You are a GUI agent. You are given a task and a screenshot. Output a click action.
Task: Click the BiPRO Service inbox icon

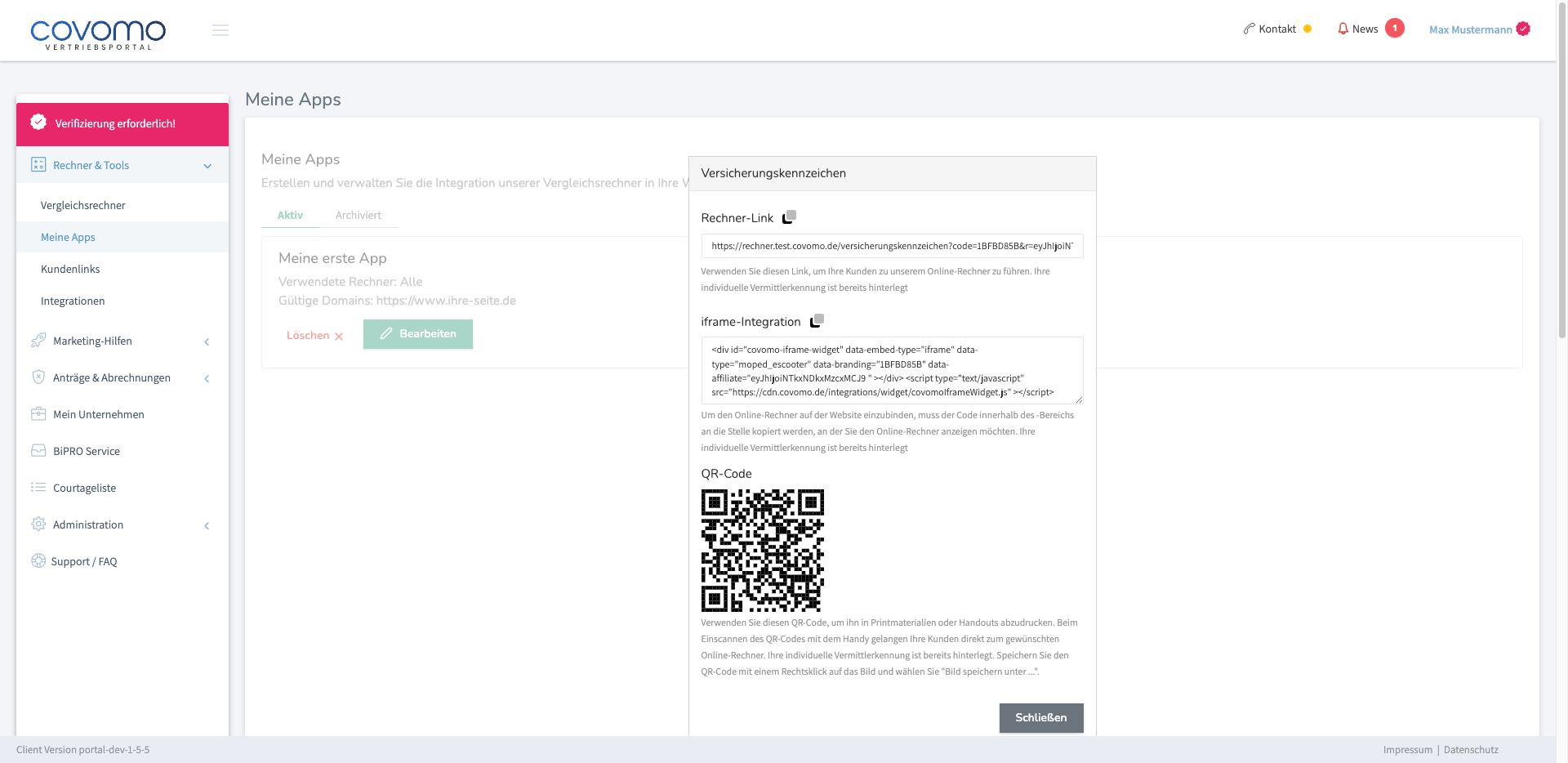tap(38, 451)
